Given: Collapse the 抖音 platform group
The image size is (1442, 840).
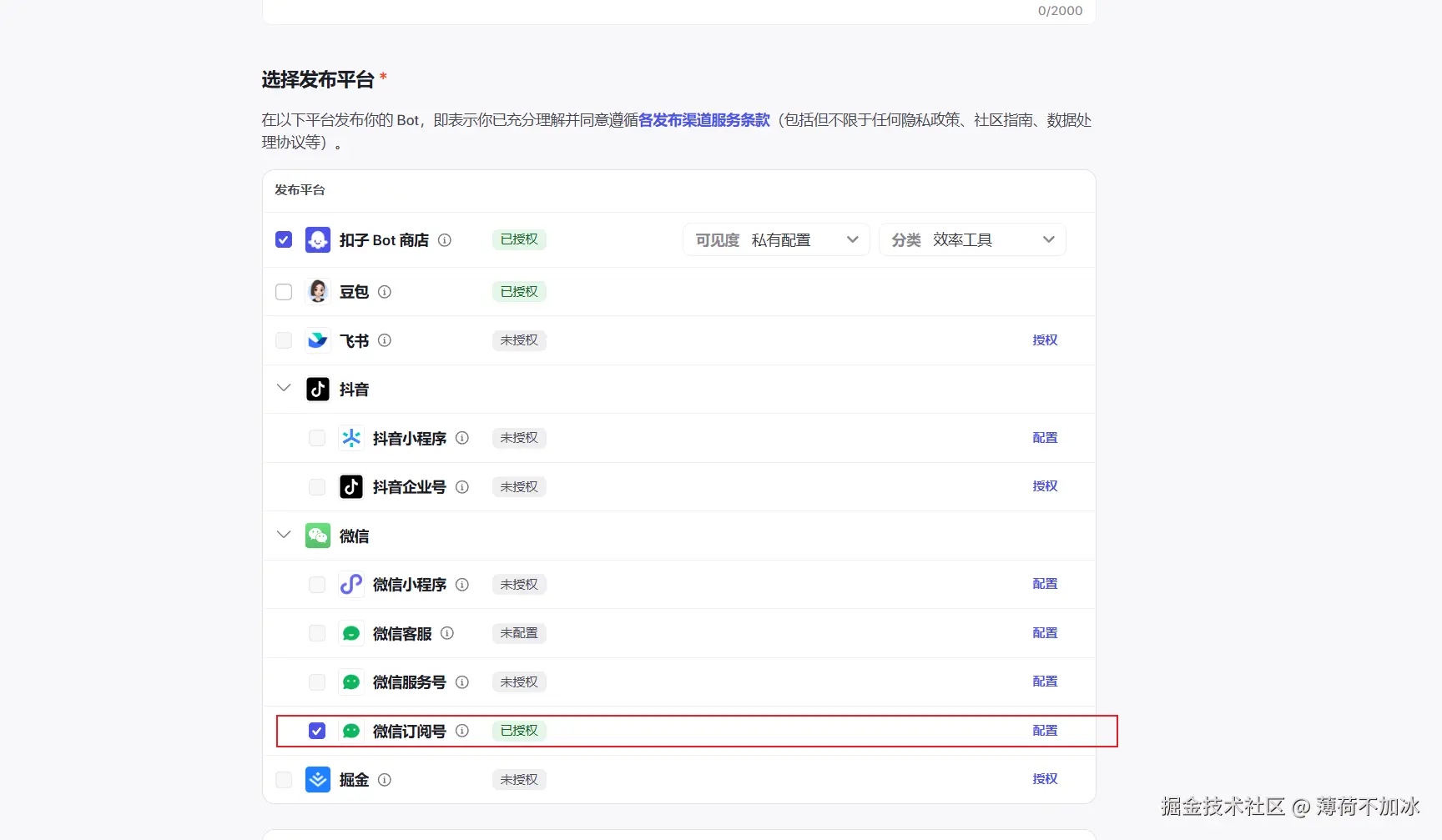Looking at the screenshot, I should (x=284, y=388).
